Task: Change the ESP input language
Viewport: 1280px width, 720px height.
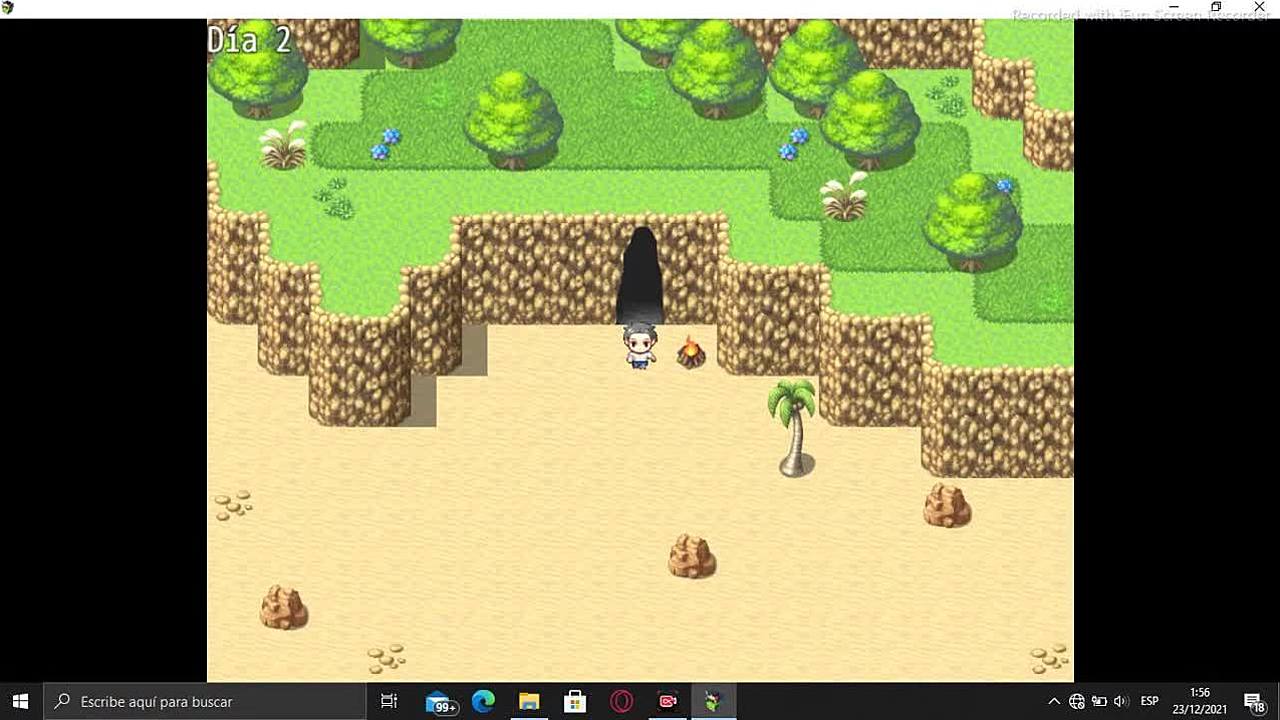Action: pos(1150,701)
